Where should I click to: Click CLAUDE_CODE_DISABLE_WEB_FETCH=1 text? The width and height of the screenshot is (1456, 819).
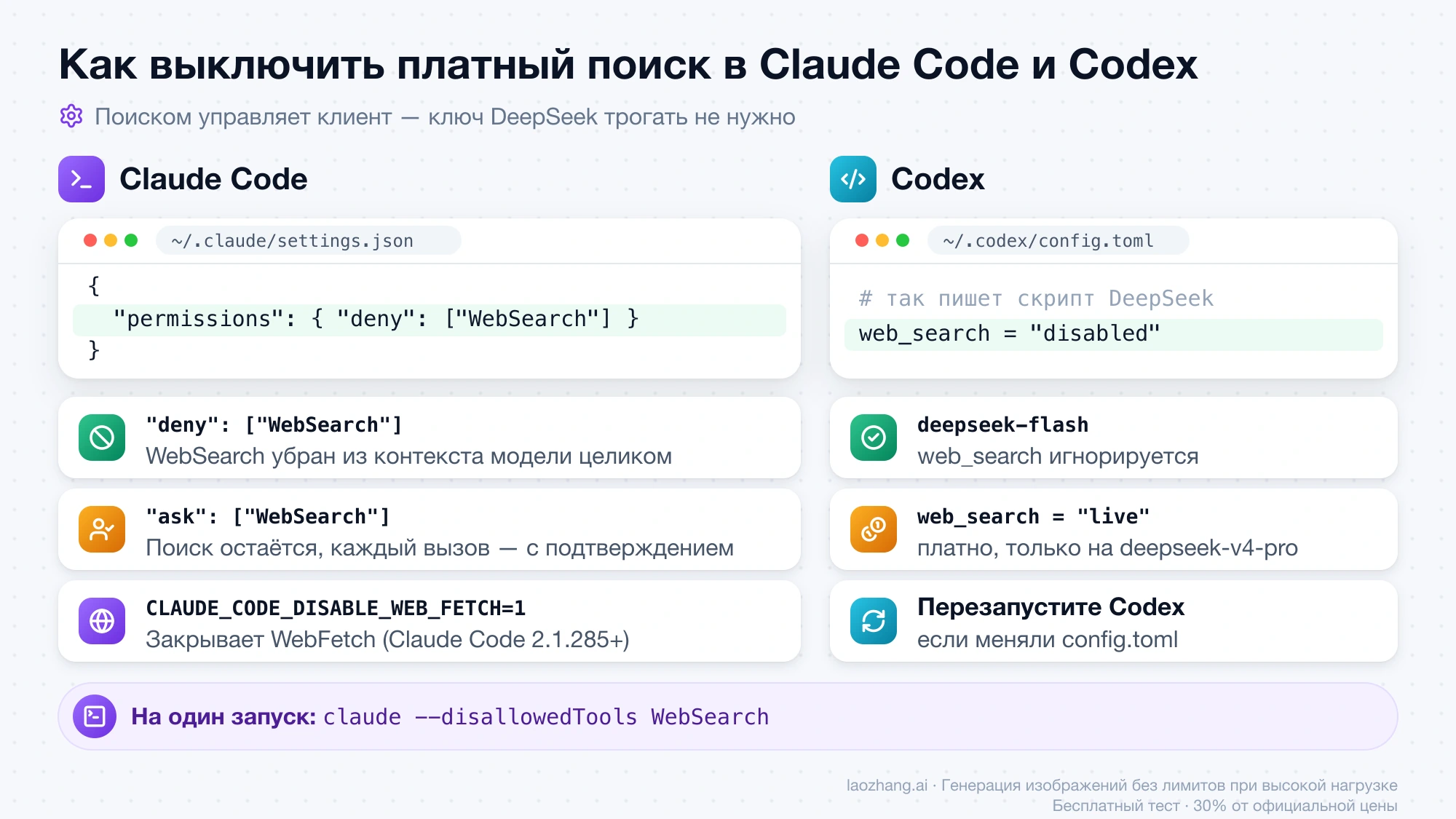tap(336, 608)
